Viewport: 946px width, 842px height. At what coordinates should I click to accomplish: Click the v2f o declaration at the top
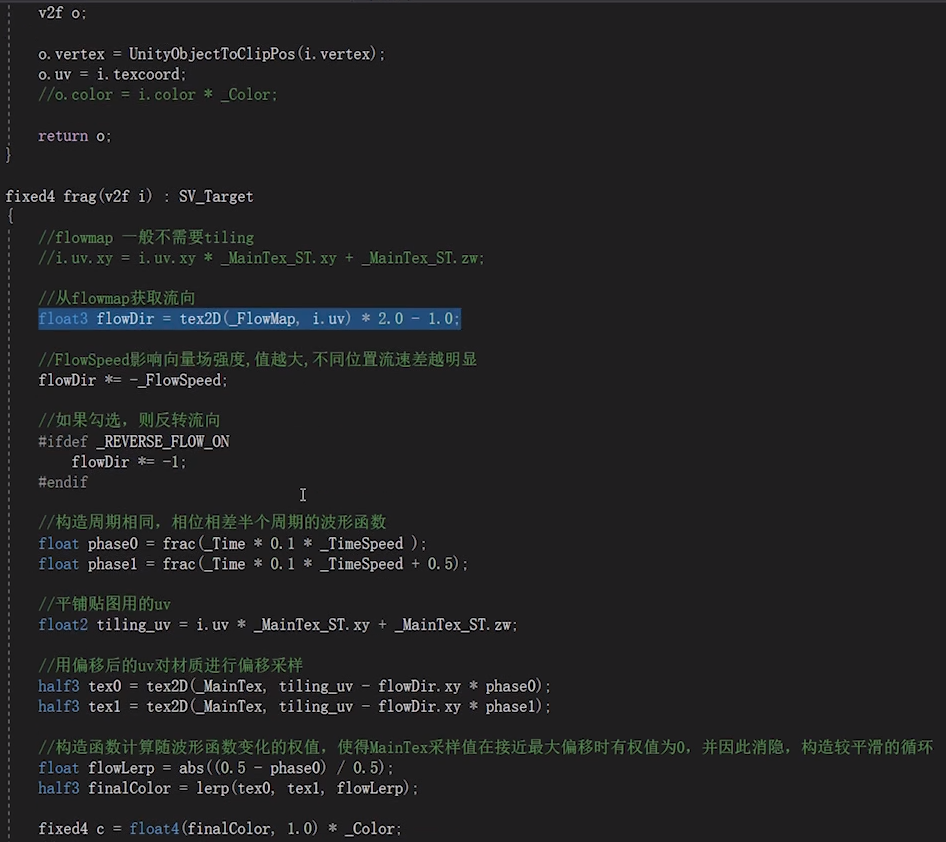click(x=55, y=12)
